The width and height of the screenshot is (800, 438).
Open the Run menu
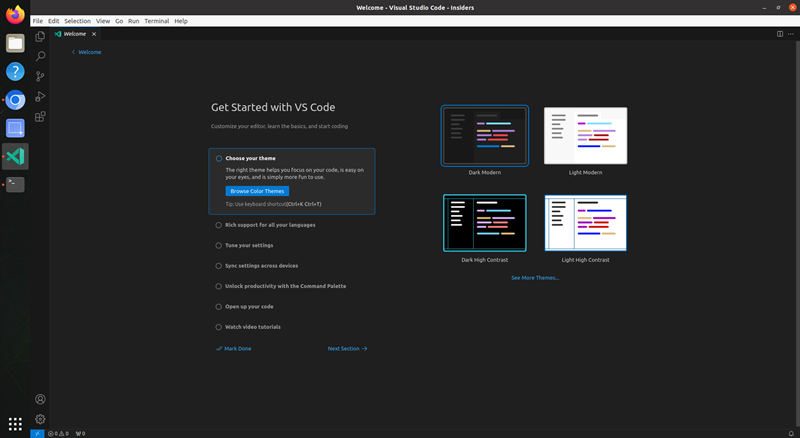134,21
